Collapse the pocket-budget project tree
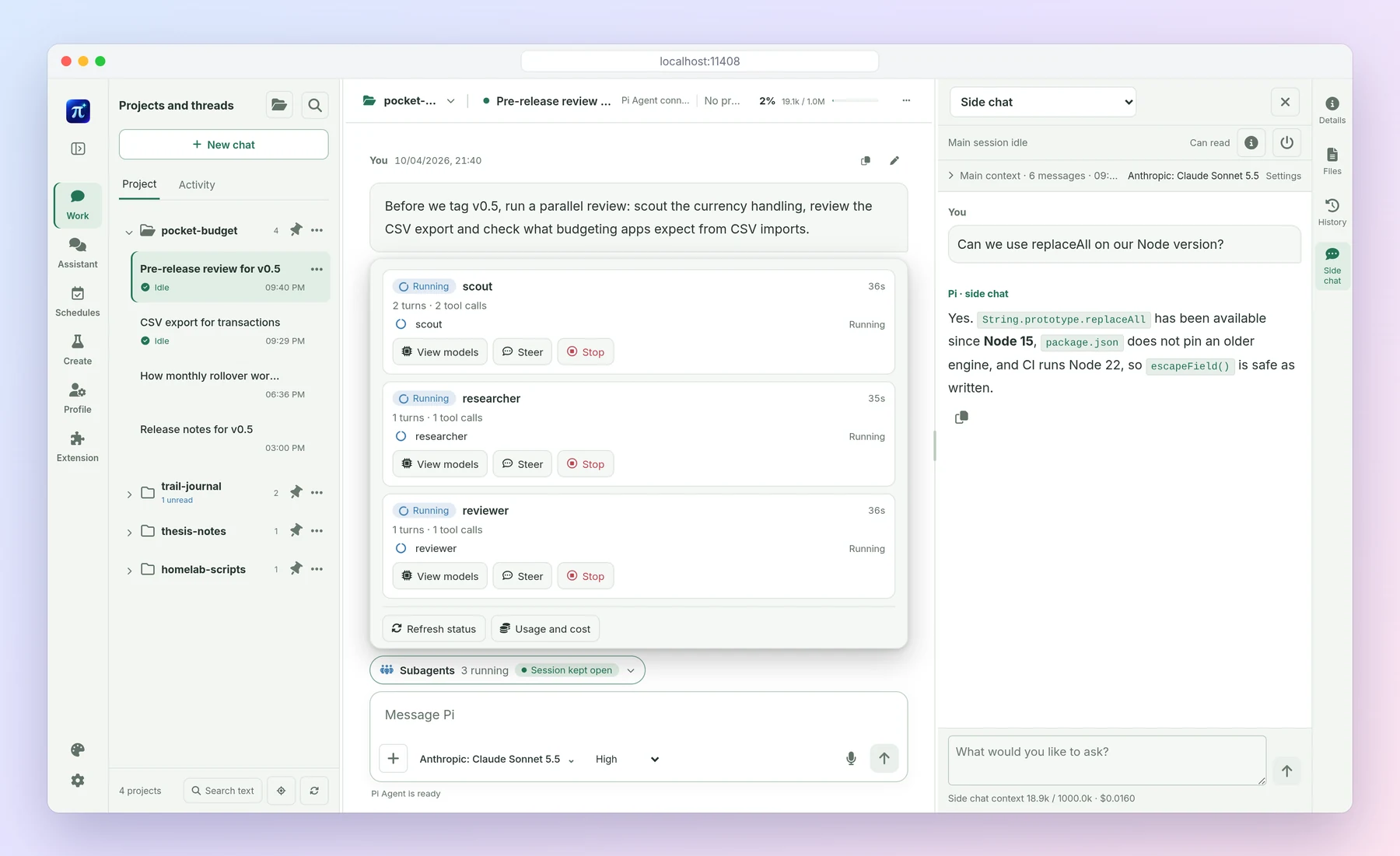This screenshot has height=856, width=1400. point(129,232)
